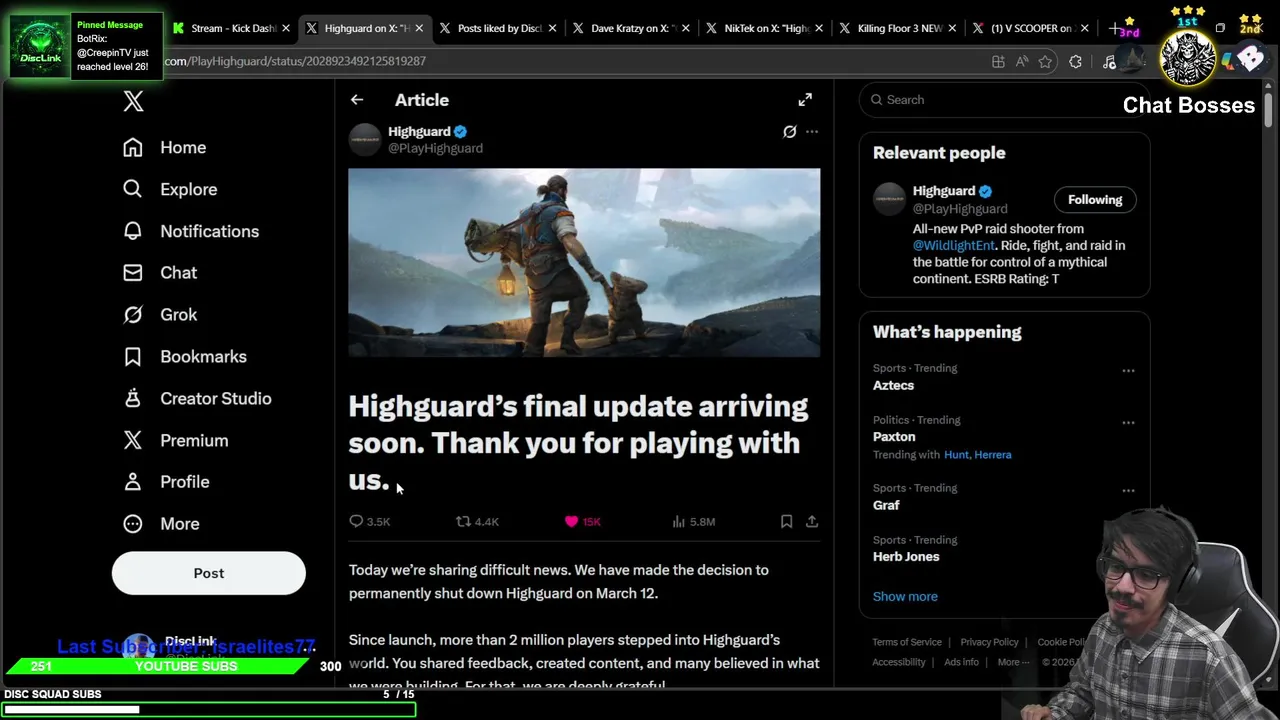The image size is (1280, 720).
Task: Open the Hunt, Herrera trending link
Action: pyautogui.click(x=977, y=454)
